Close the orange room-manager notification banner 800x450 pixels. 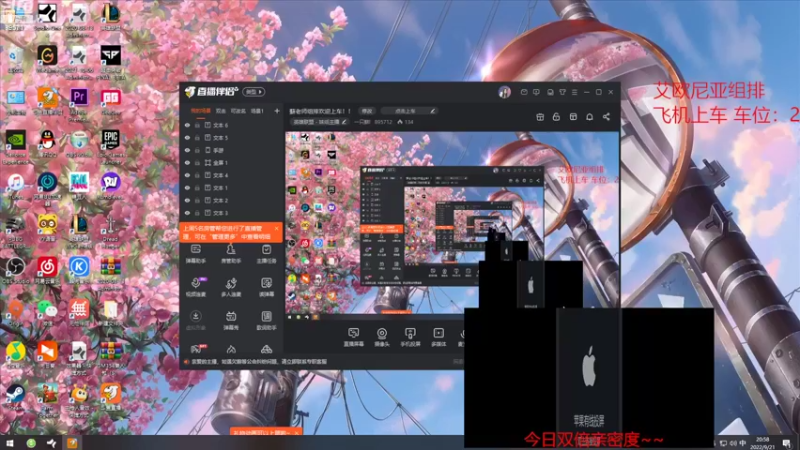tap(277, 228)
